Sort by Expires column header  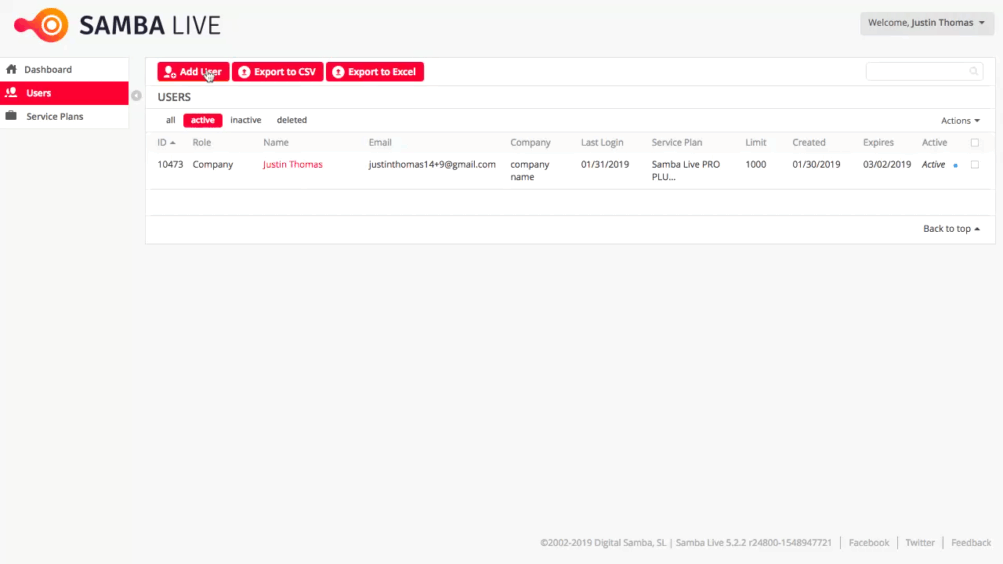click(x=878, y=143)
